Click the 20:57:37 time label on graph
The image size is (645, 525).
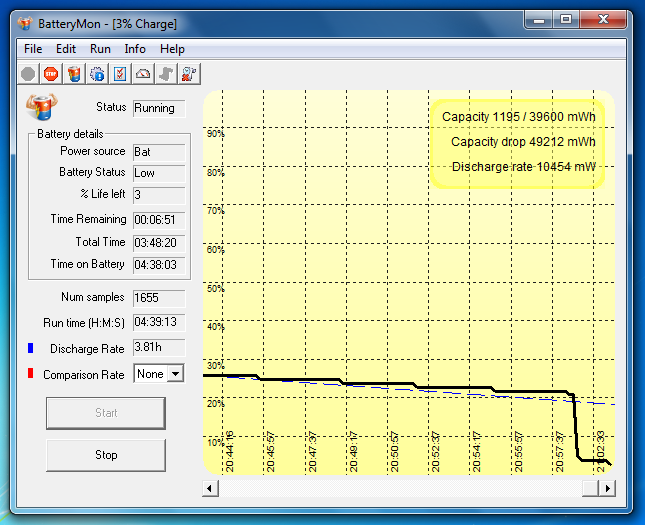pos(559,452)
